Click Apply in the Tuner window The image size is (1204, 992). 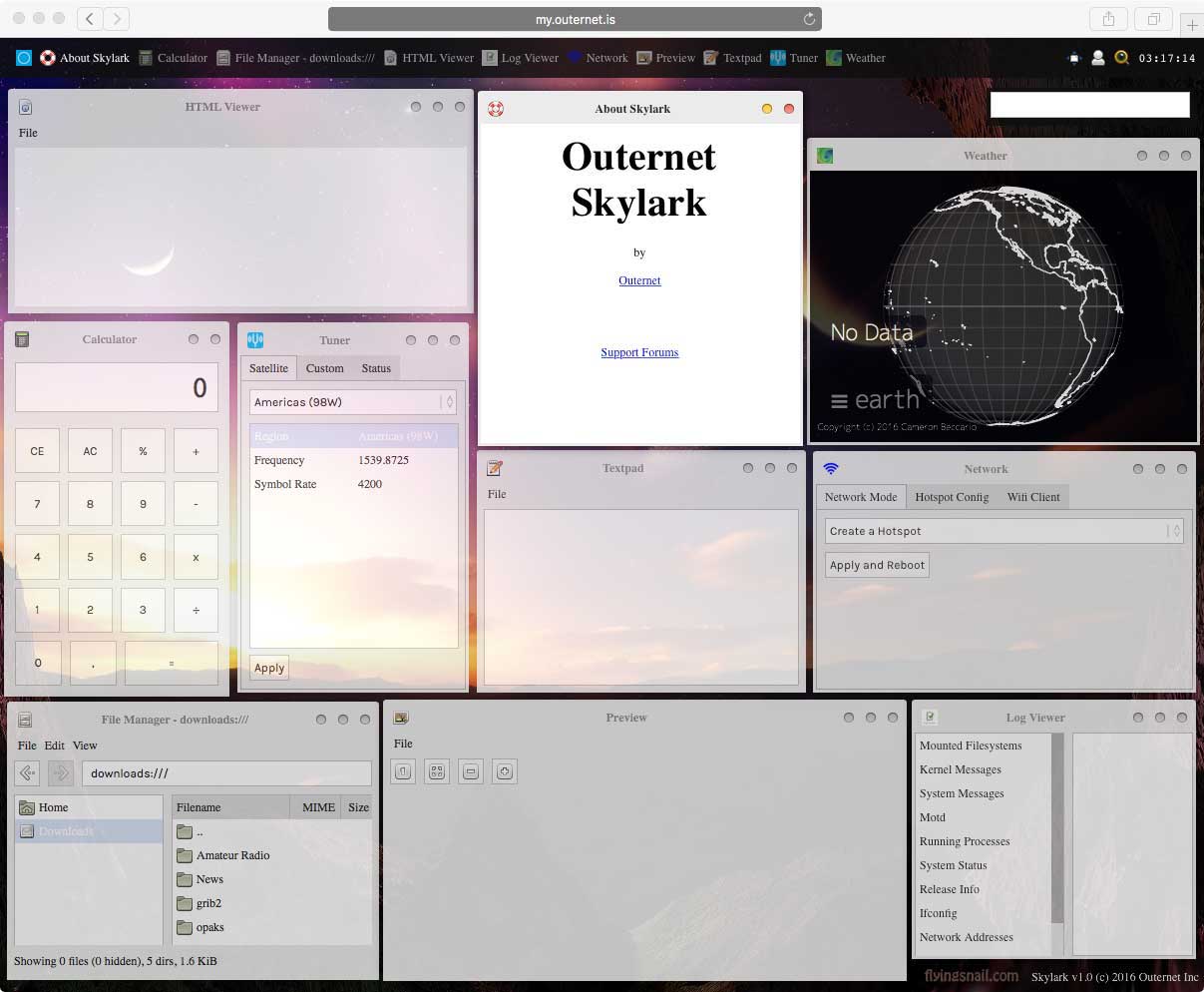[269, 668]
